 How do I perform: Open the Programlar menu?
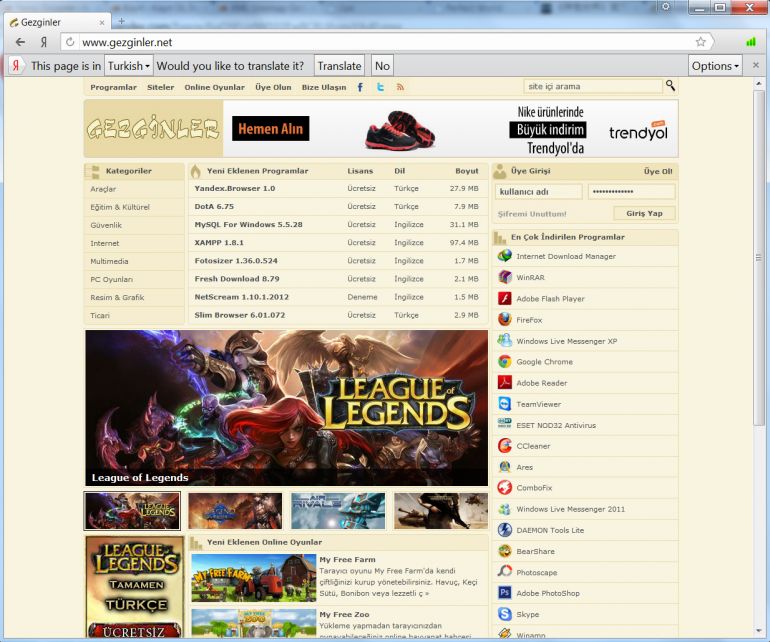113,87
